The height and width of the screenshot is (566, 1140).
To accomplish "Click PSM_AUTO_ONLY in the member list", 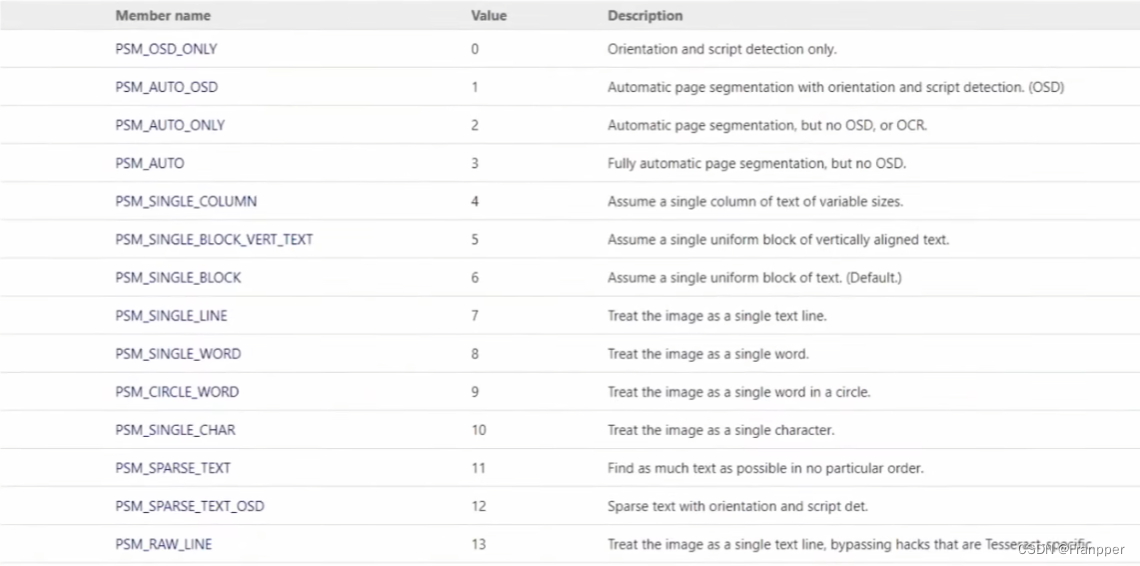I will point(169,125).
